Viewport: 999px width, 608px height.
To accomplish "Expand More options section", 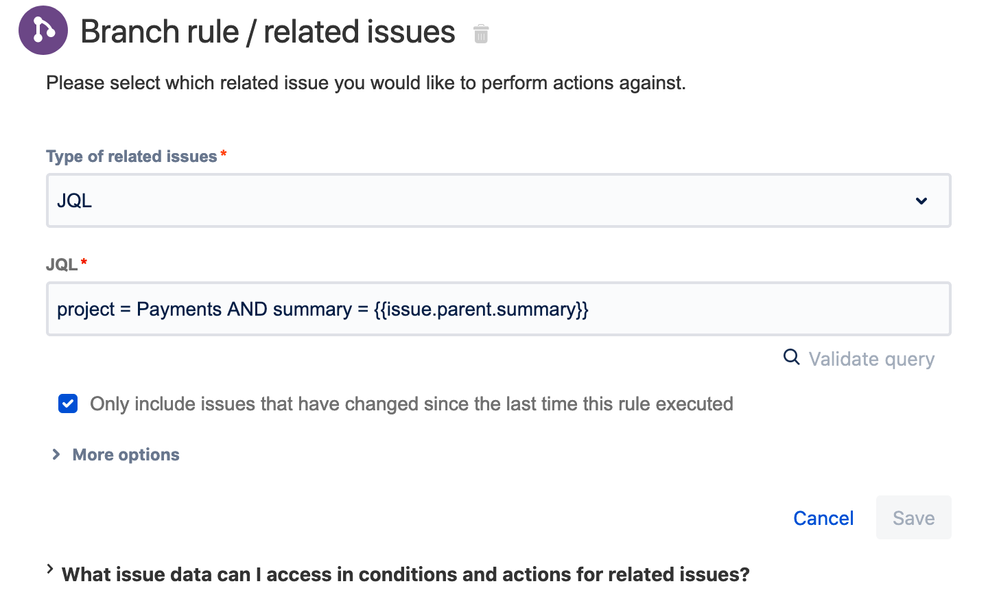I will 125,455.
